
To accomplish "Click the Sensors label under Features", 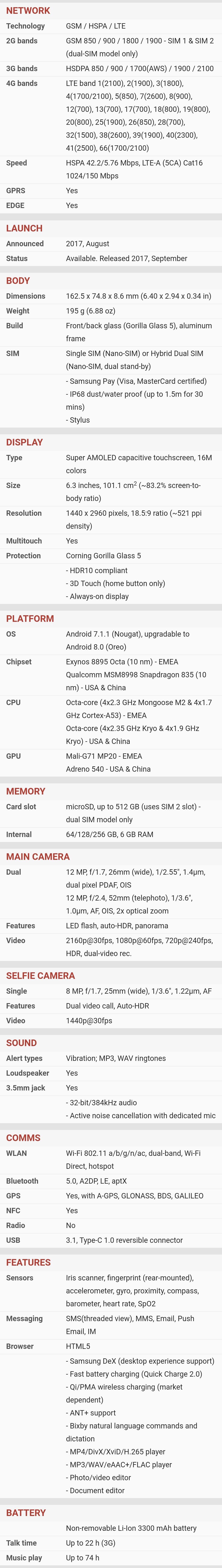I will (20, 1278).
